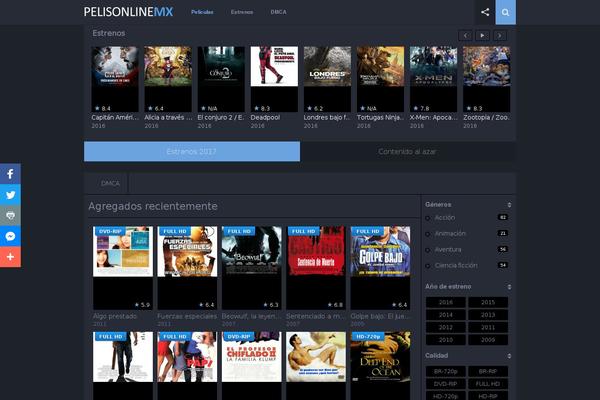Open El conjuro 2 poster
The width and height of the screenshot is (600, 400).
click(x=221, y=79)
